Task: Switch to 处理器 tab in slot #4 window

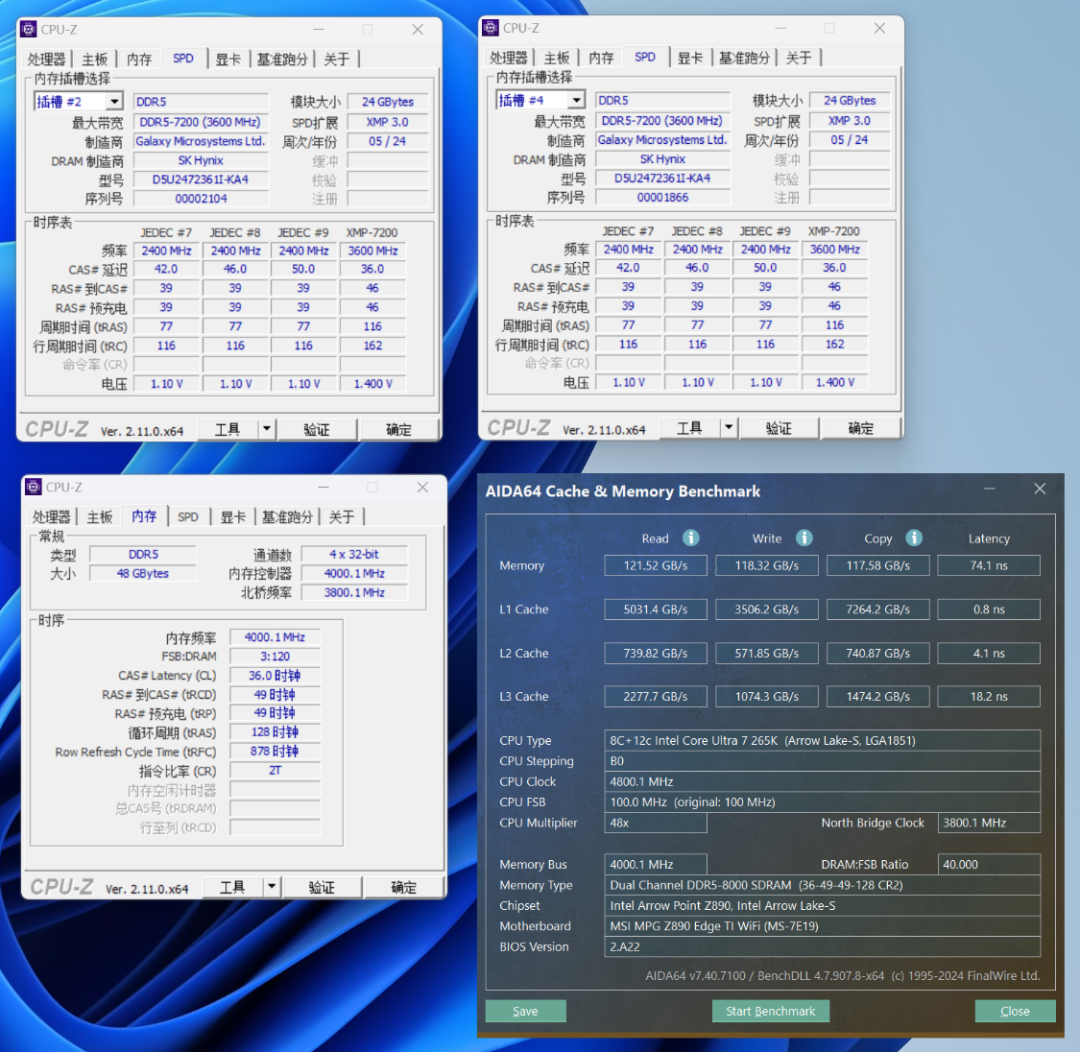Action: [508, 59]
